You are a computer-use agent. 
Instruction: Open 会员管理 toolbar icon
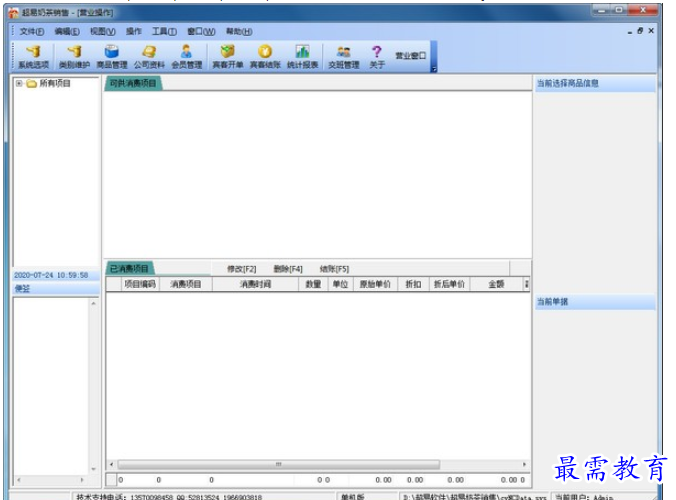(187, 57)
